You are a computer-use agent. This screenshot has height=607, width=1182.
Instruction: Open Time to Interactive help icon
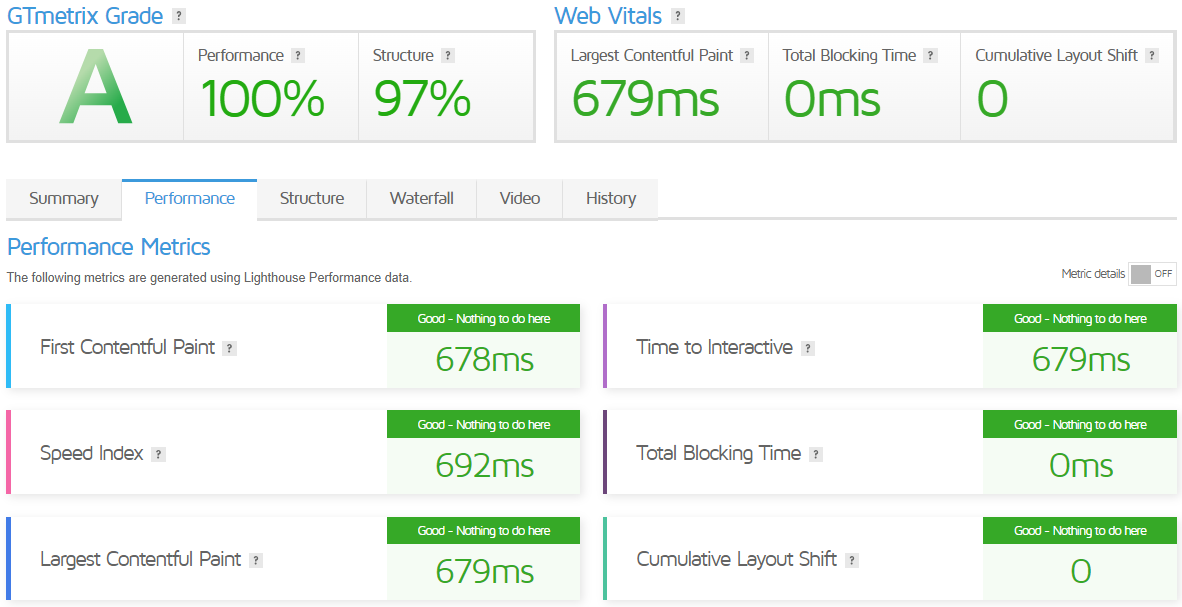(807, 348)
